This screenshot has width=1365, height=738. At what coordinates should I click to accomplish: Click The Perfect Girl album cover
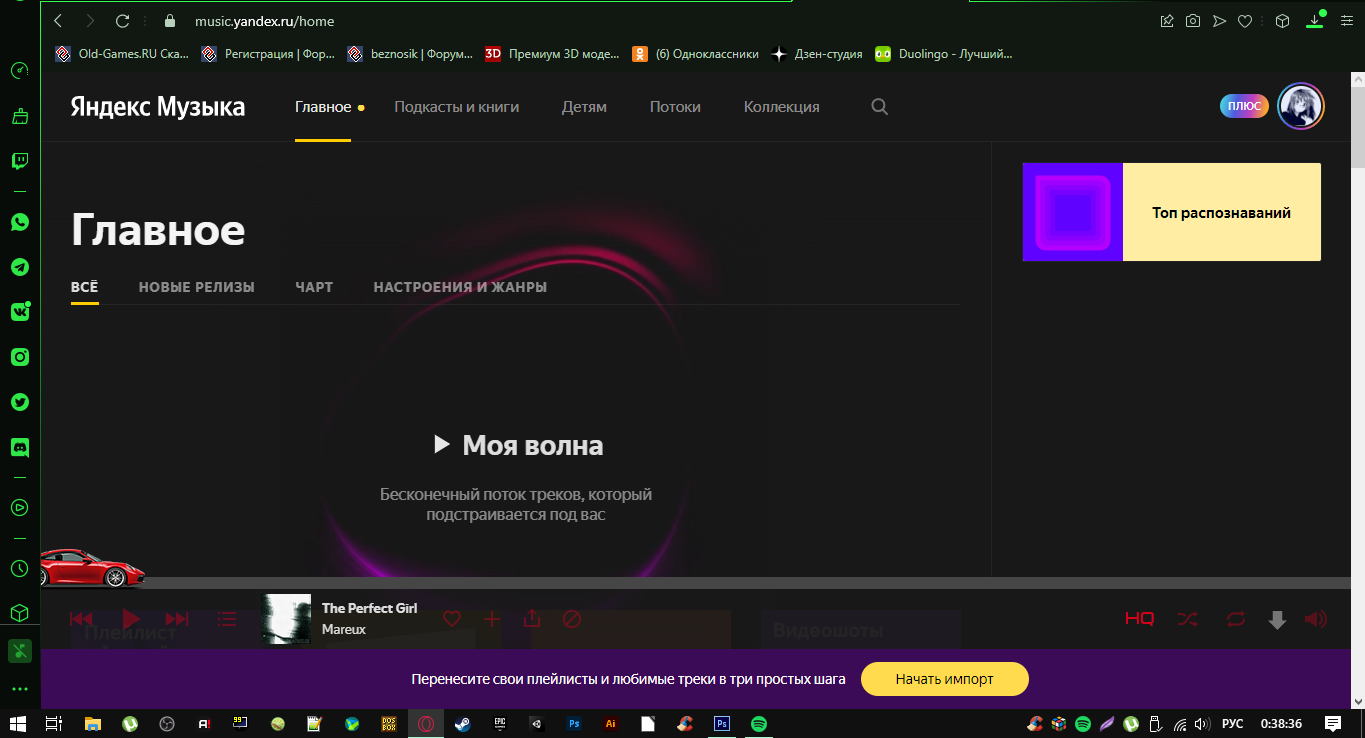[286, 619]
